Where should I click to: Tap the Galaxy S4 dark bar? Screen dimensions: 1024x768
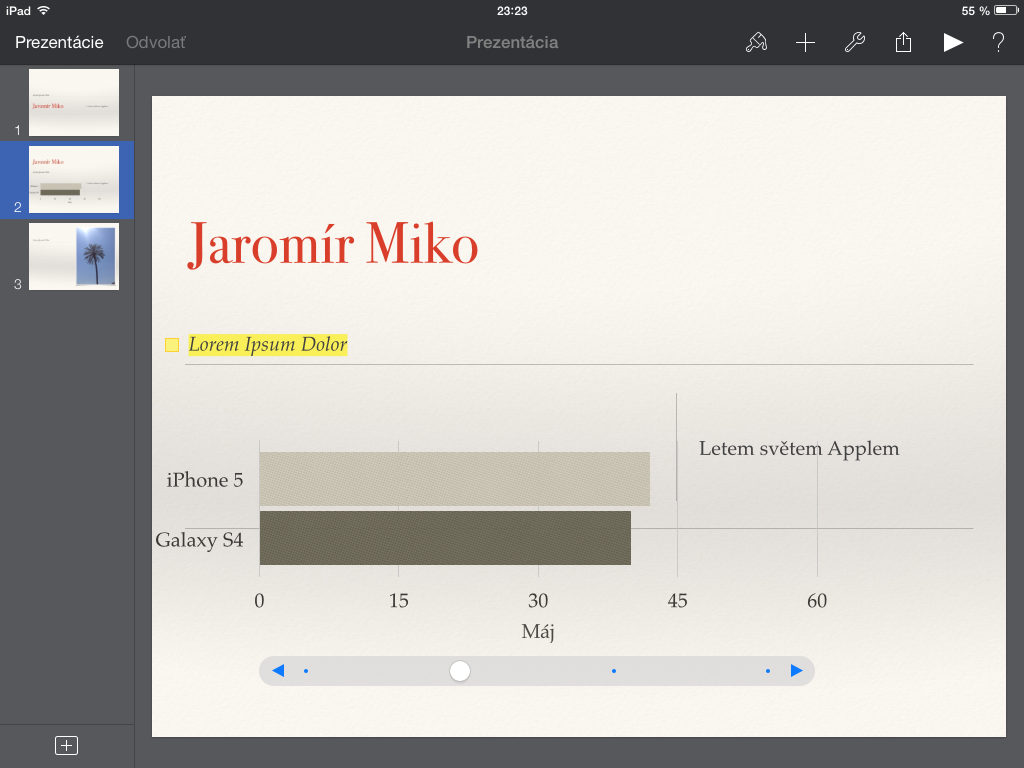pyautogui.click(x=445, y=537)
